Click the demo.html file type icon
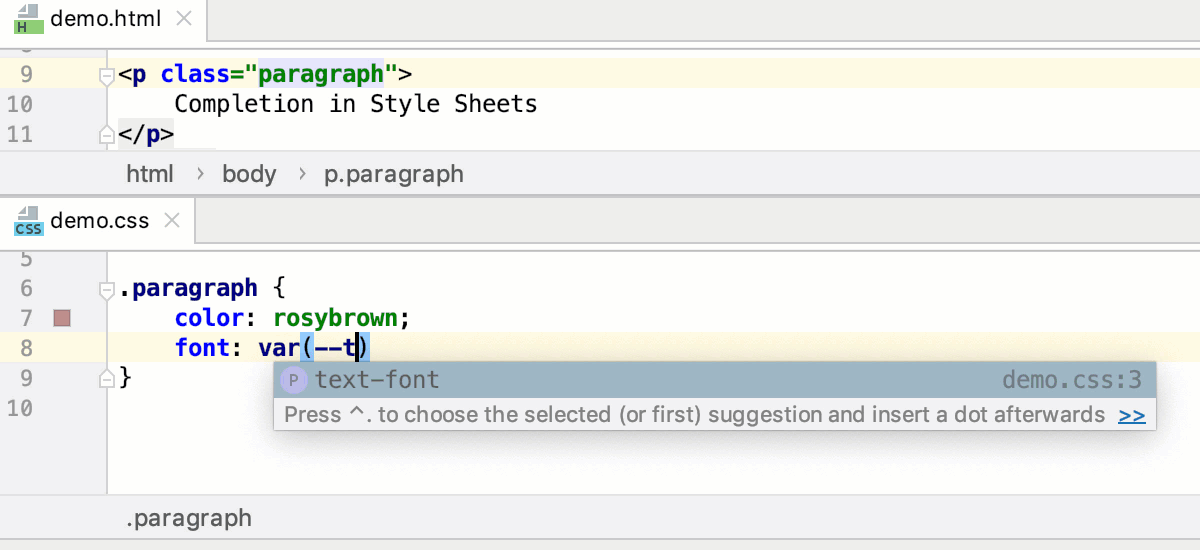 28,18
